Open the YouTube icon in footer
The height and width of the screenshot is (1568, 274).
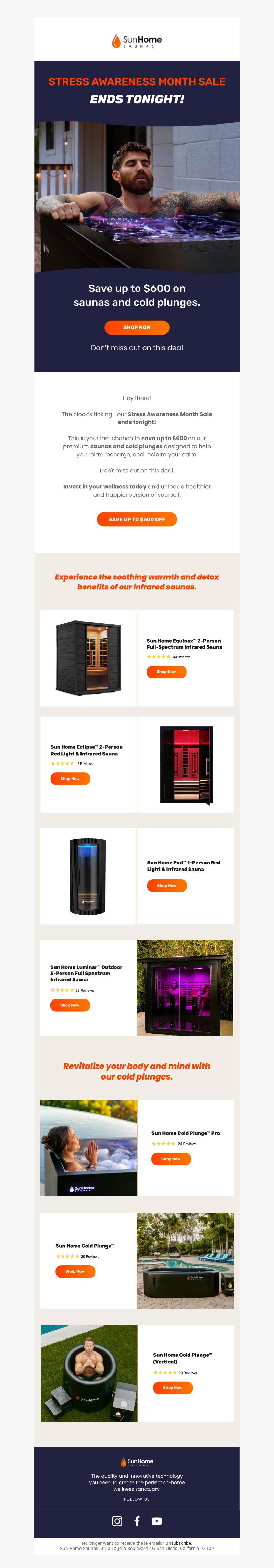point(157,1520)
